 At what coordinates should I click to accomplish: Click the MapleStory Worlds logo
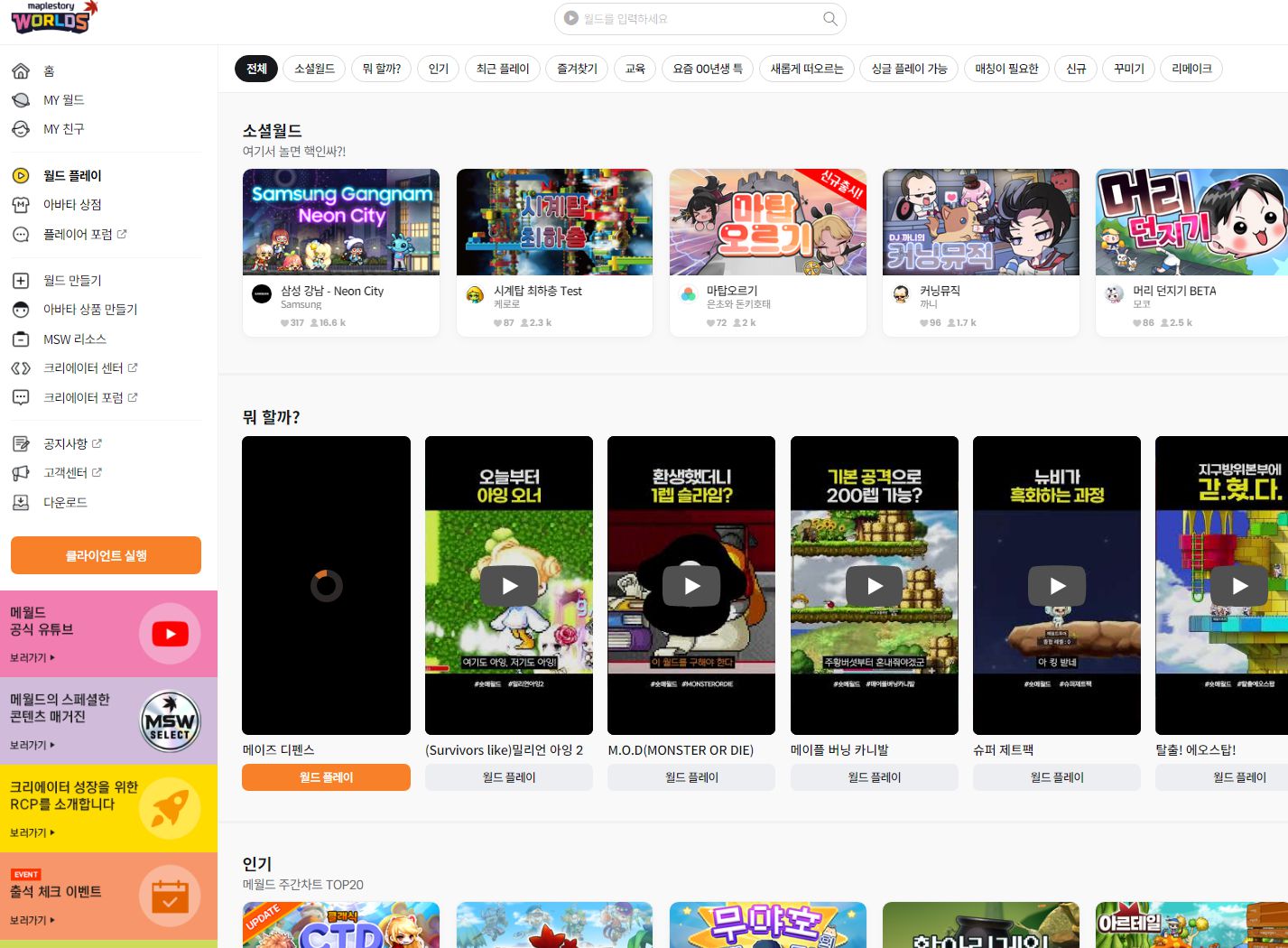(53, 17)
